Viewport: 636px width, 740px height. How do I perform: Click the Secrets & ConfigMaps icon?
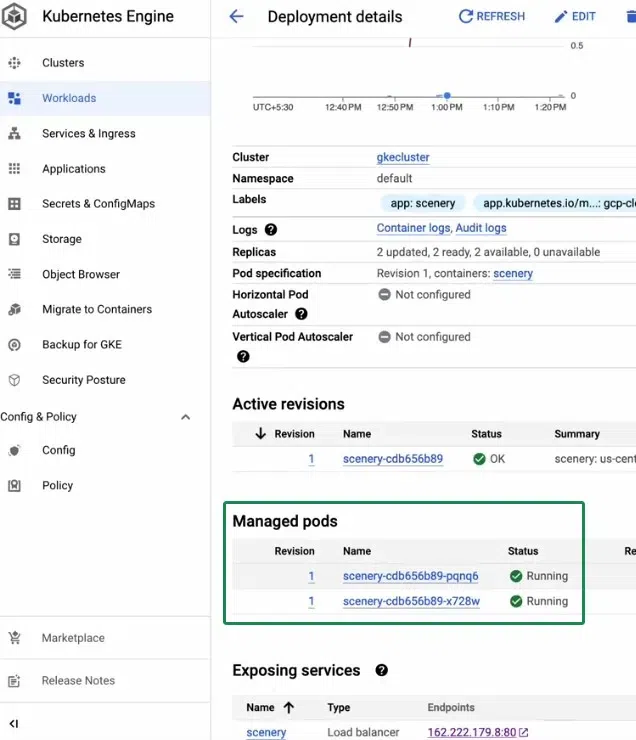pyautogui.click(x=14, y=203)
